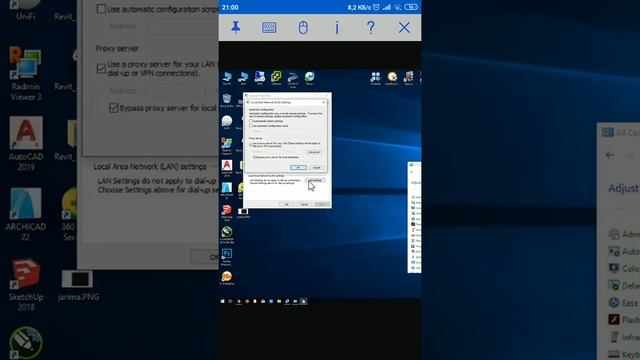Image resolution: width=640 pixels, height=360 pixels.
Task: Launch Radmin Viewer 3 in the remote view
Action: tap(227, 146)
